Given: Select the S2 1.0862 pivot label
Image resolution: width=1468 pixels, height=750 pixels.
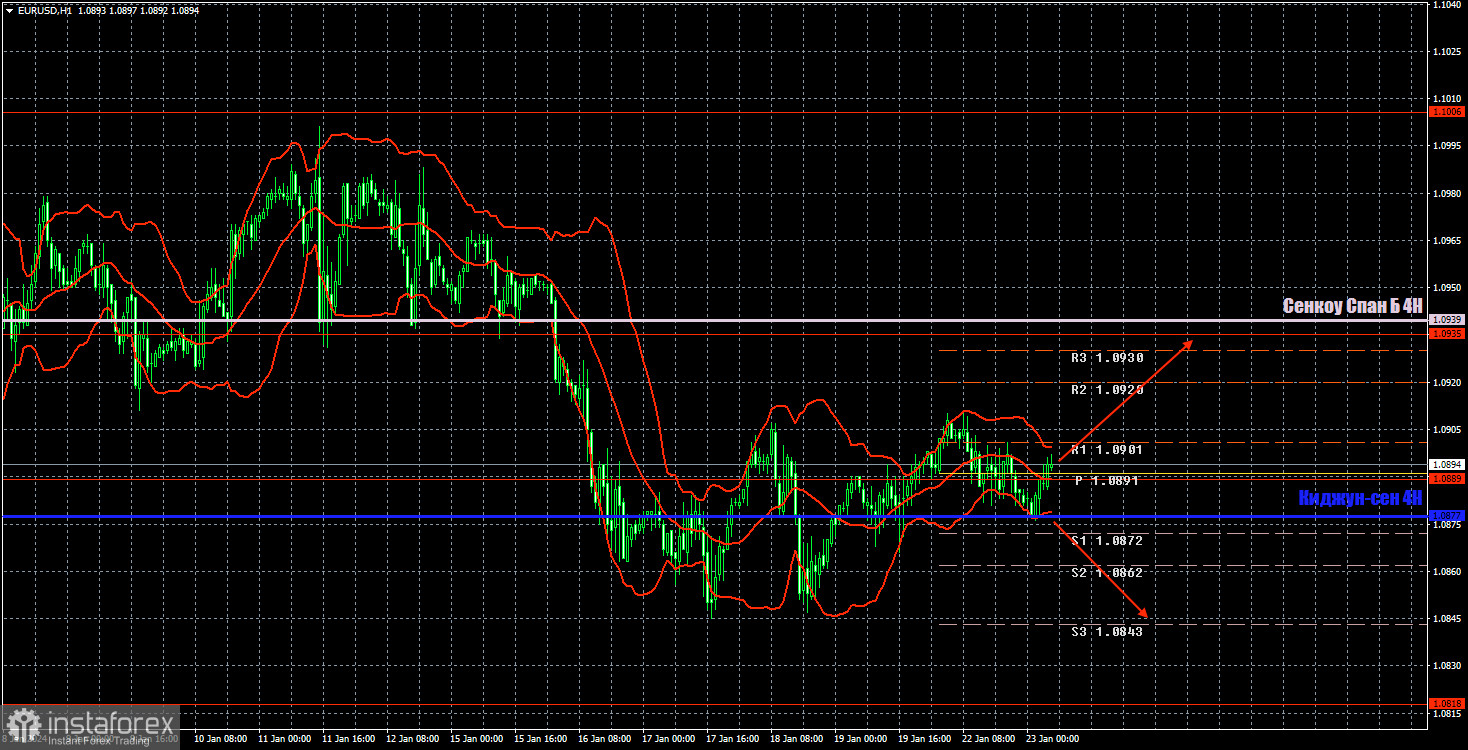Looking at the screenshot, I should tap(1107, 573).
